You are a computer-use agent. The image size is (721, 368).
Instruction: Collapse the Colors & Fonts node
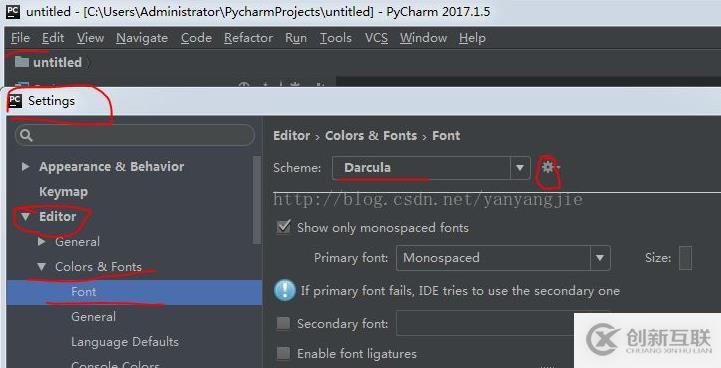point(41,266)
